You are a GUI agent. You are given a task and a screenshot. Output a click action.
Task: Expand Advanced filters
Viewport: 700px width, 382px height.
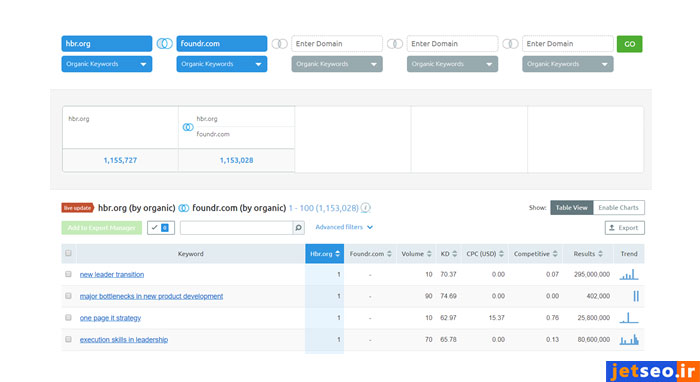click(344, 227)
